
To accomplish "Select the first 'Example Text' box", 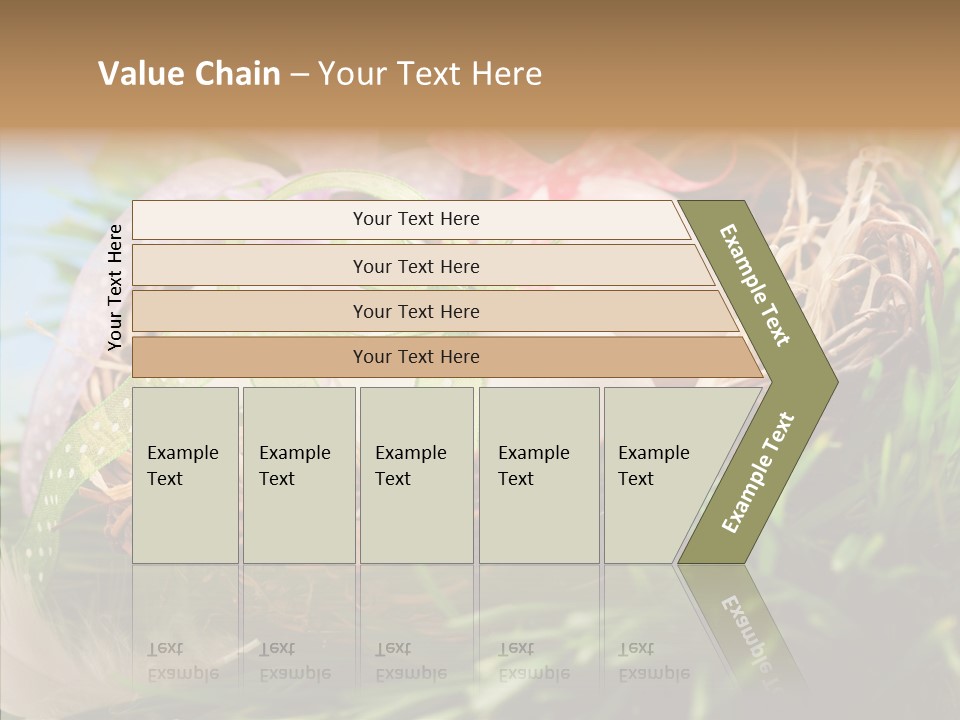I will point(185,474).
